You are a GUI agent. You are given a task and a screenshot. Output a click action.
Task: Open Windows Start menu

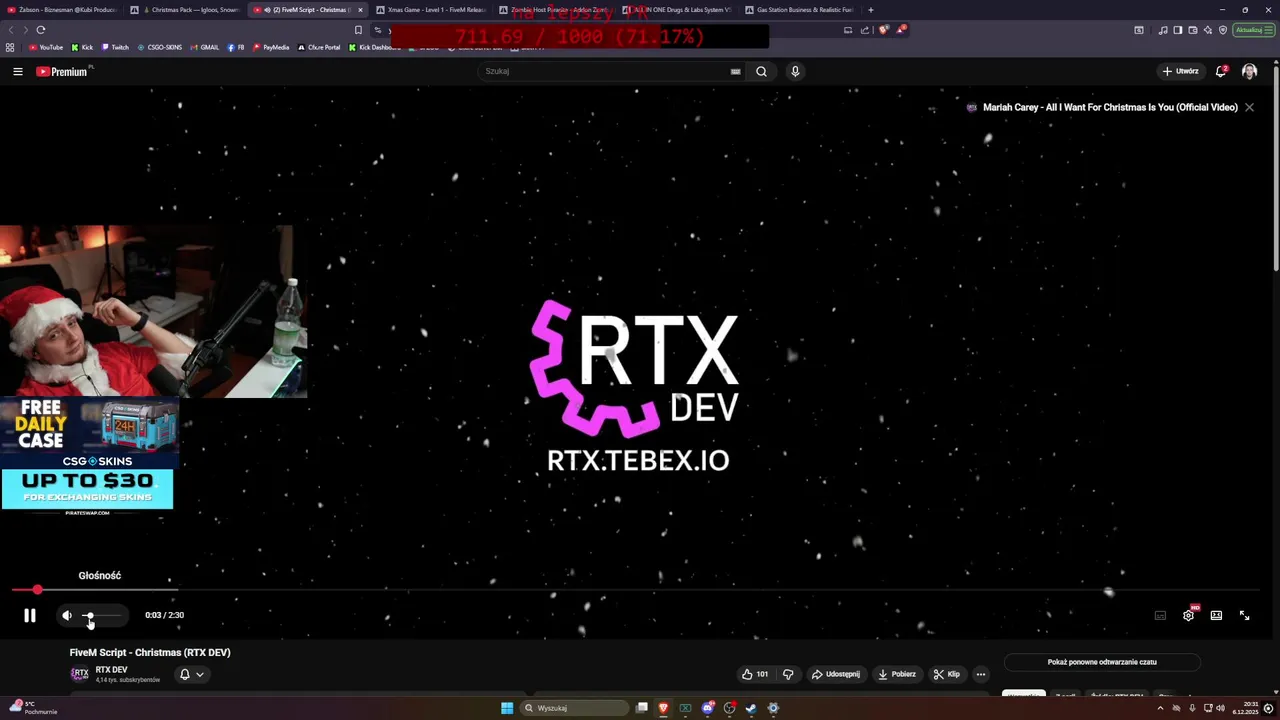(x=507, y=708)
